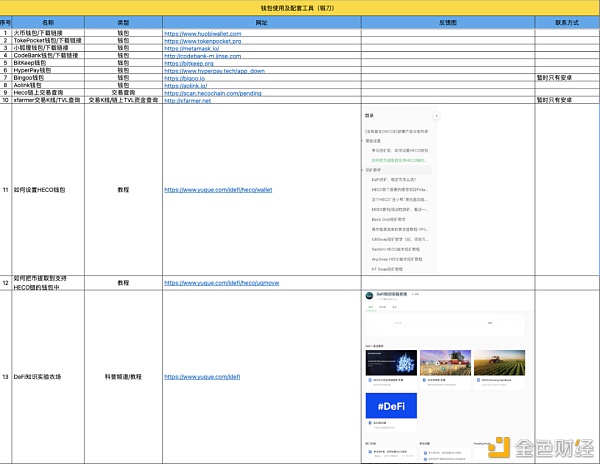The image size is (600, 464).
Task: Select the Bingoo钱包 cell
Action: click(48, 78)
